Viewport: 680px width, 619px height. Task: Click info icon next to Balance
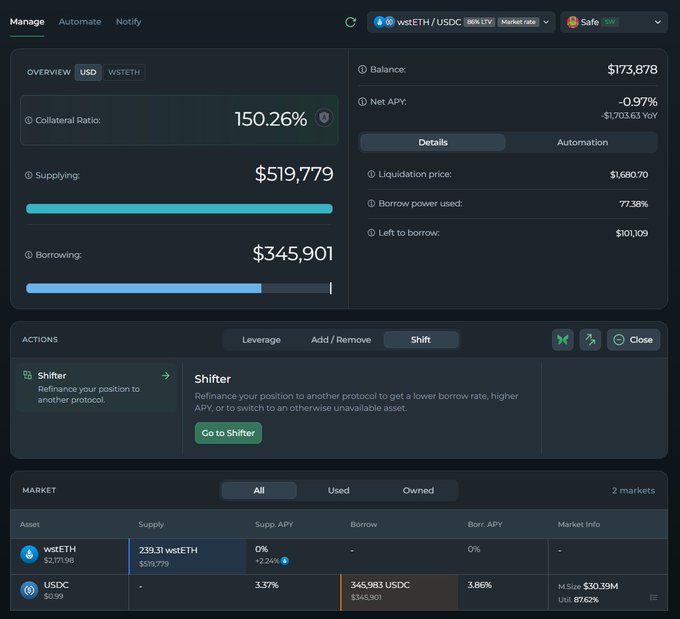pyautogui.click(x=362, y=69)
